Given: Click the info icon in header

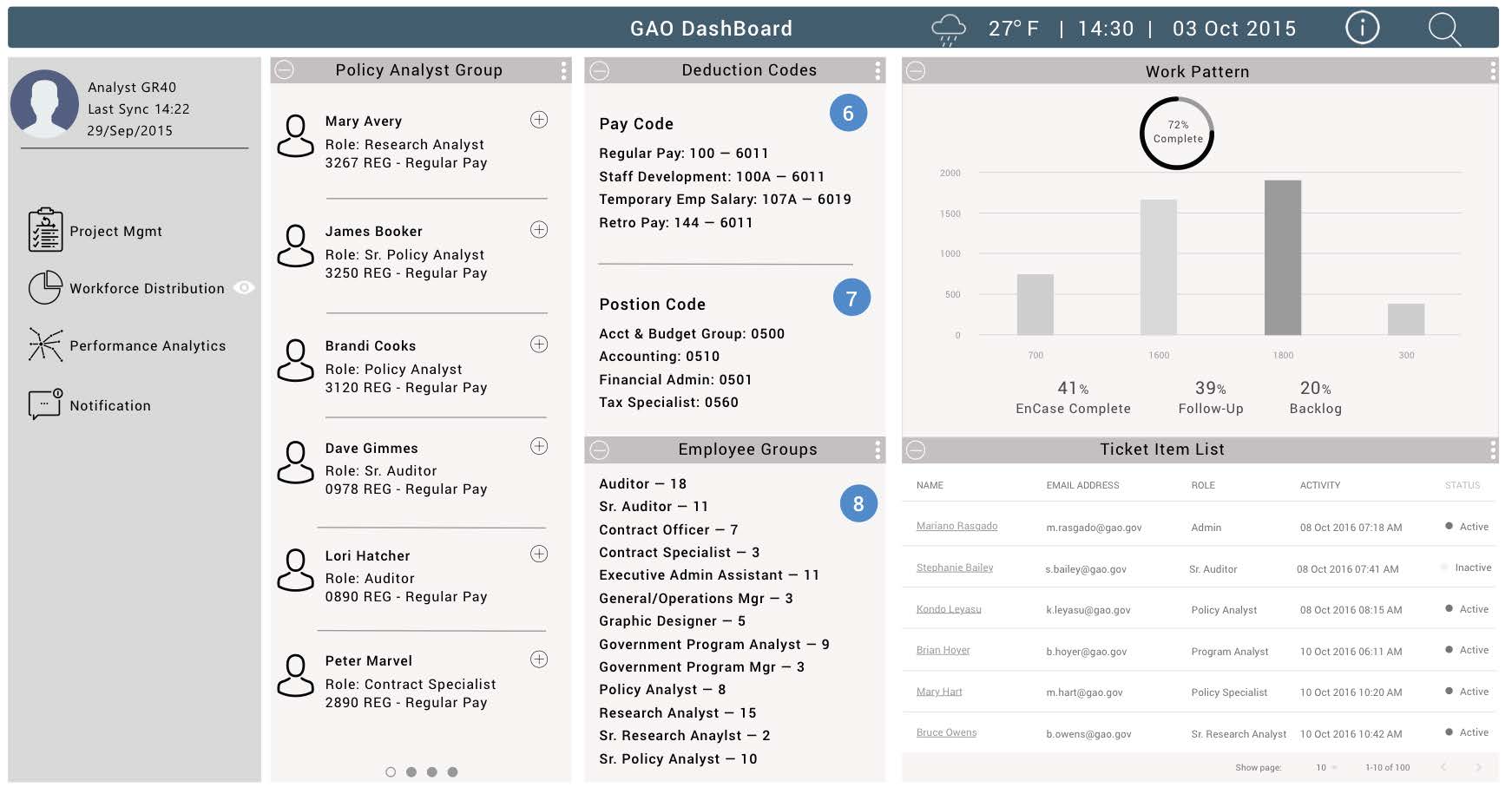Looking at the screenshot, I should point(1361,29).
